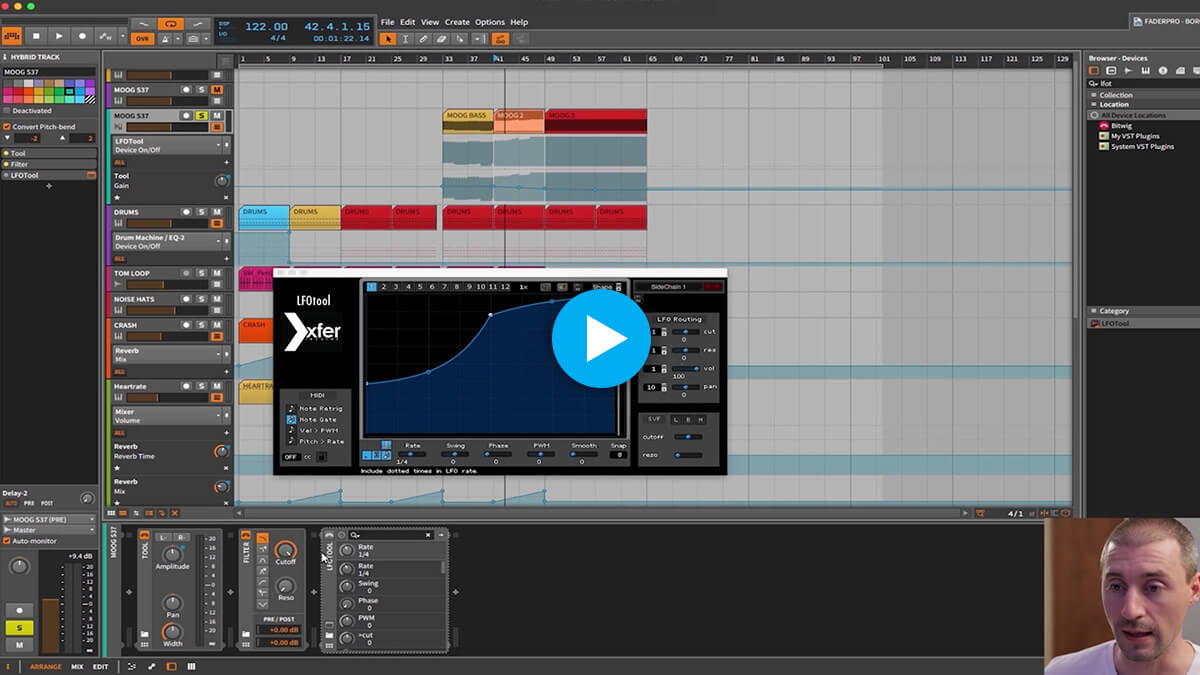This screenshot has width=1200, height=675.
Task: Open the Options menu
Action: coord(490,22)
